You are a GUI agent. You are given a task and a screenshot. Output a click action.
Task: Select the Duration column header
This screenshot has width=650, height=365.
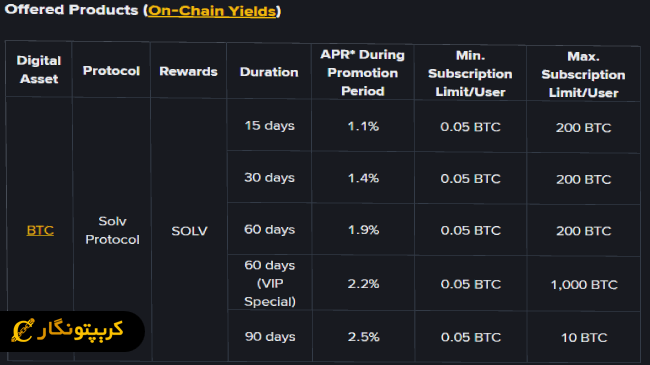pos(269,72)
